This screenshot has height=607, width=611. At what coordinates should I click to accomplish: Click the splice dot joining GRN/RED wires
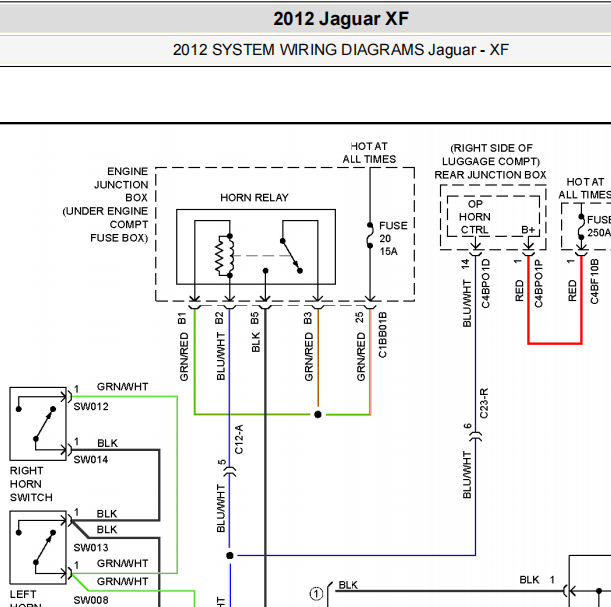(x=318, y=414)
